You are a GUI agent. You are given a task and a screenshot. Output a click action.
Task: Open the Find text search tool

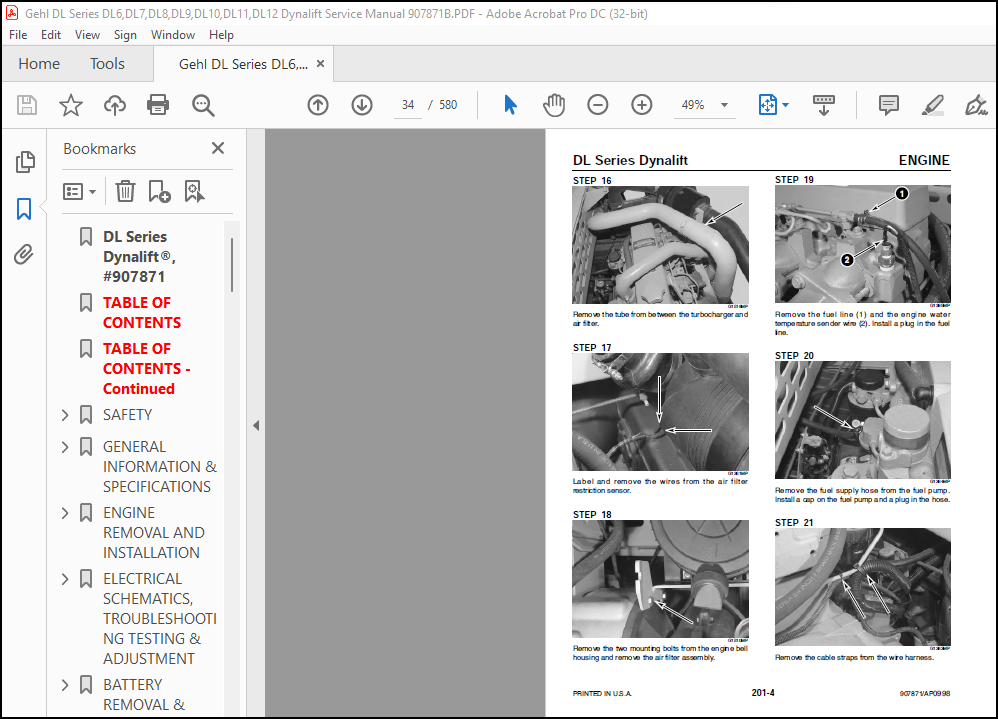click(x=203, y=105)
